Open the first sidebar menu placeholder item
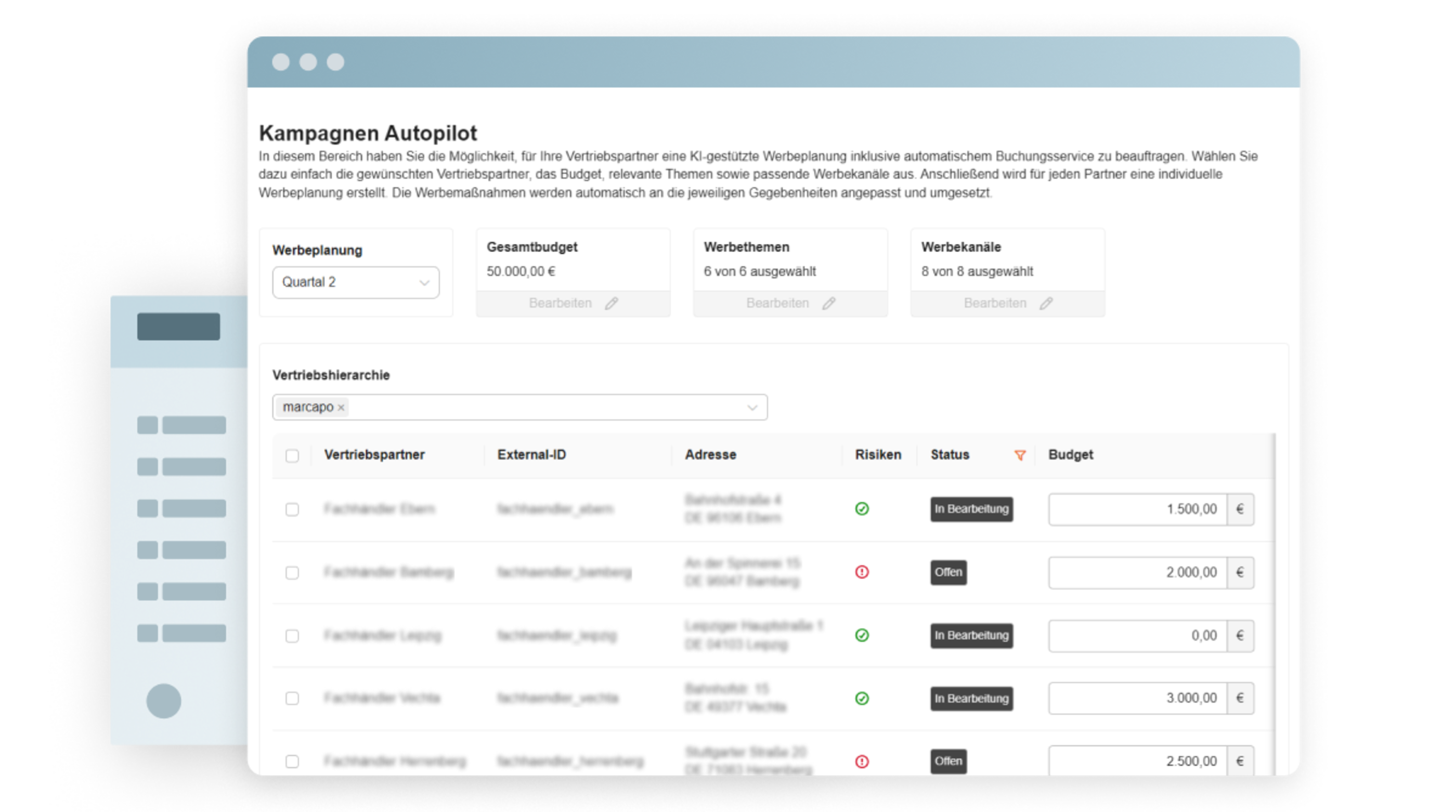 coord(181,425)
